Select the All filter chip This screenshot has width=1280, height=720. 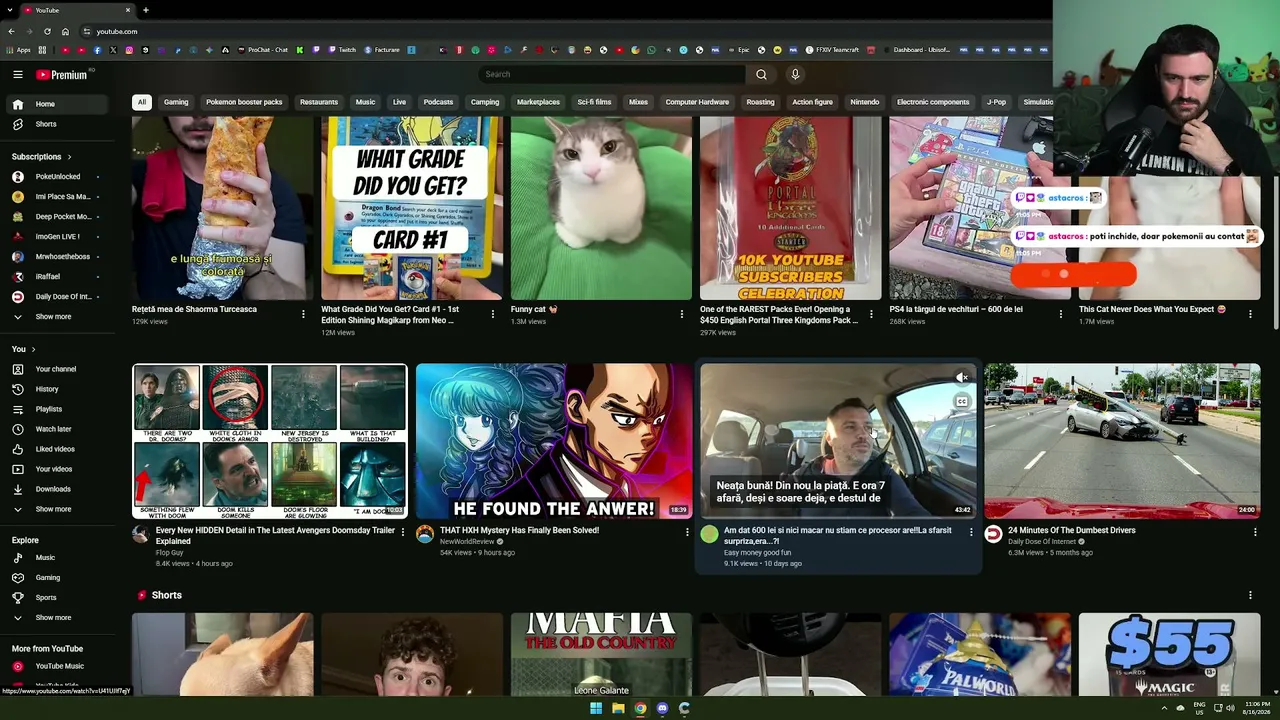coord(142,102)
